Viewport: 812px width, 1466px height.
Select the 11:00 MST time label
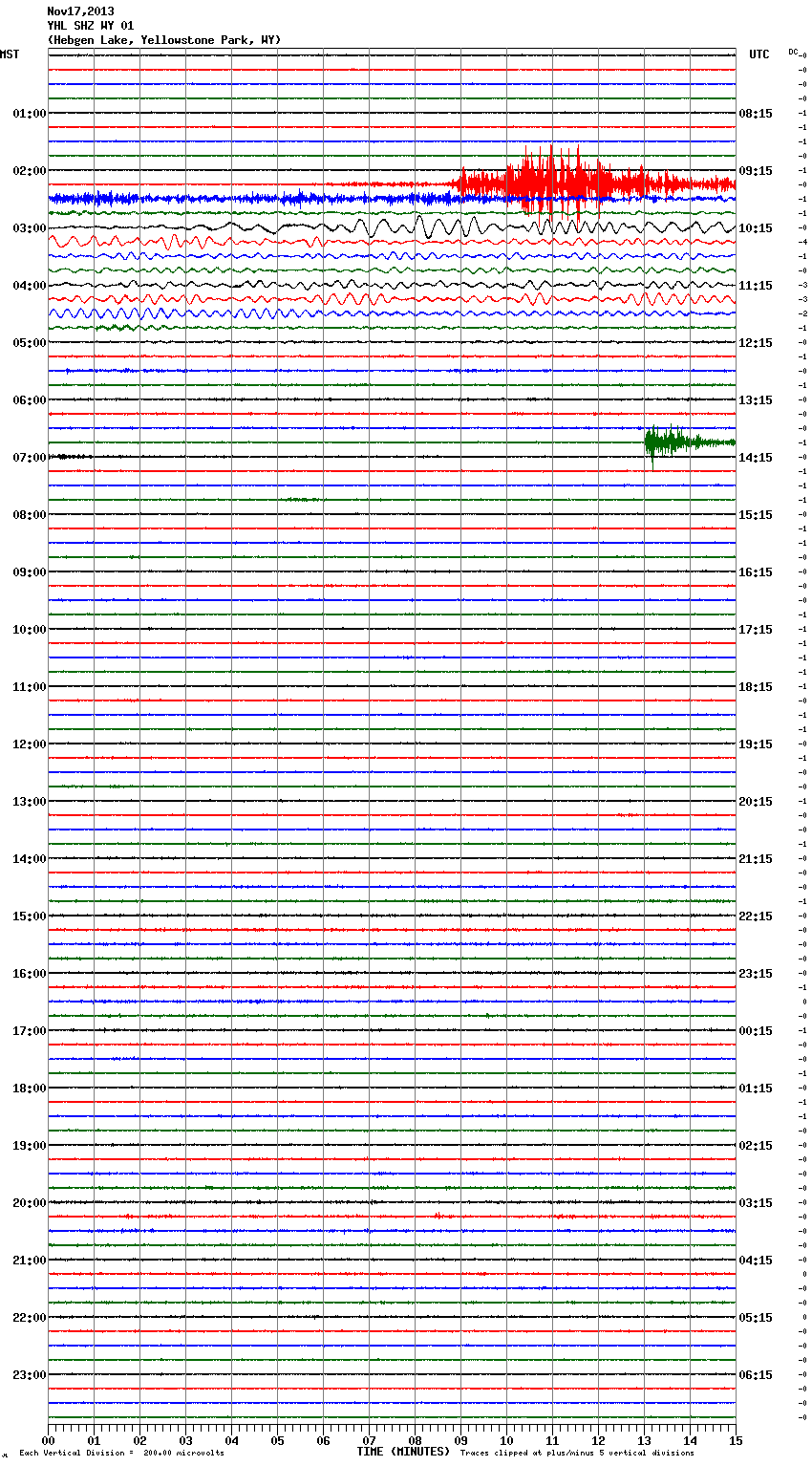[30, 687]
